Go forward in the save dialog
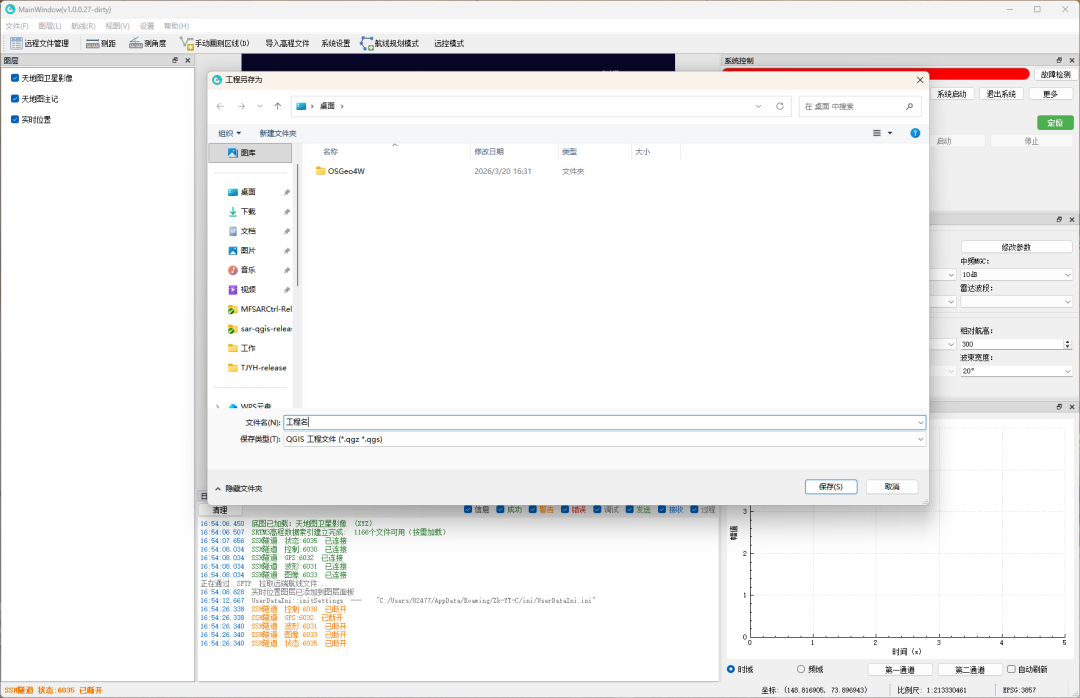The image size is (1080, 698). (x=241, y=106)
